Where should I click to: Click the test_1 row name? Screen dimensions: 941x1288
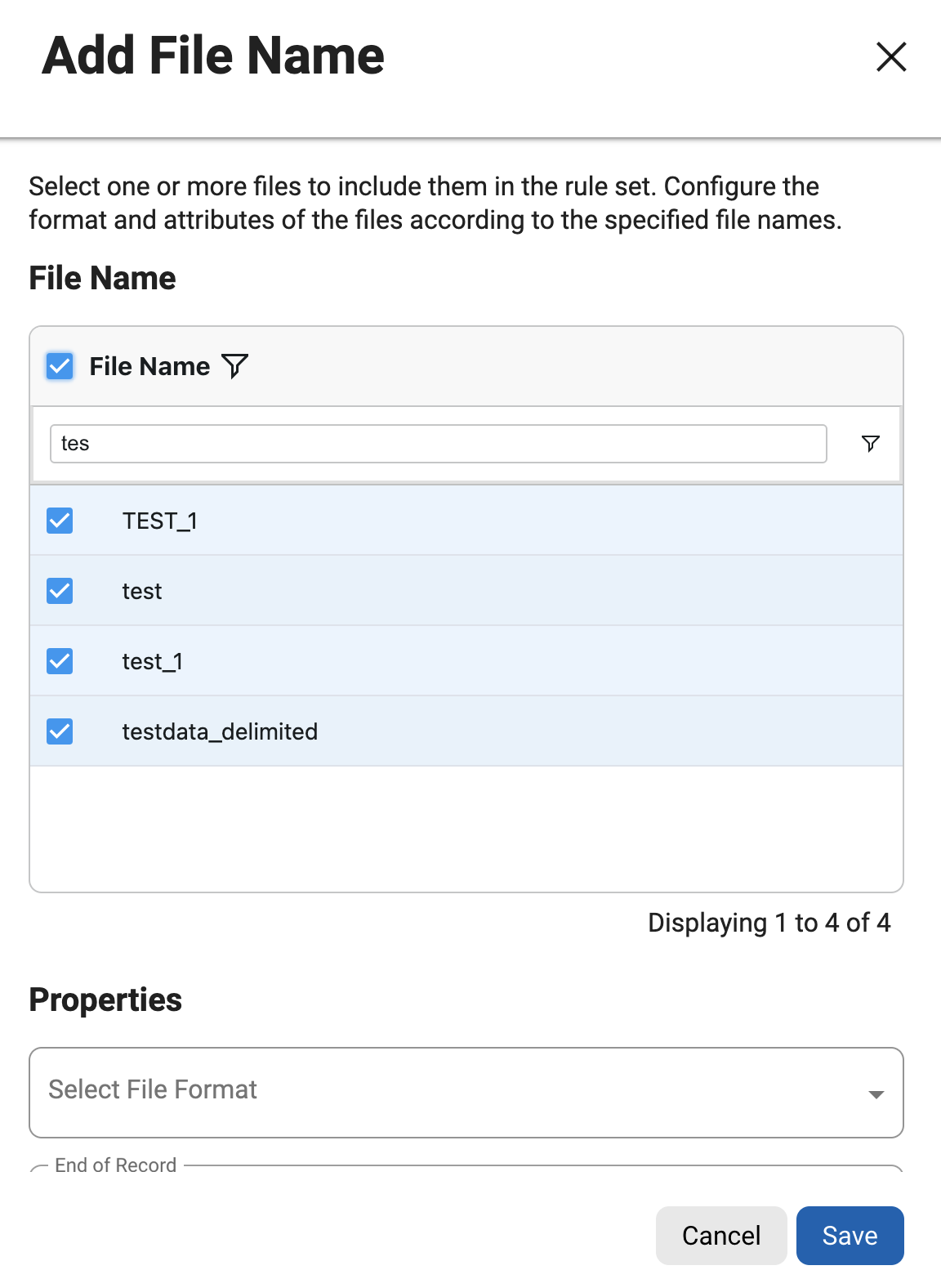click(x=153, y=661)
